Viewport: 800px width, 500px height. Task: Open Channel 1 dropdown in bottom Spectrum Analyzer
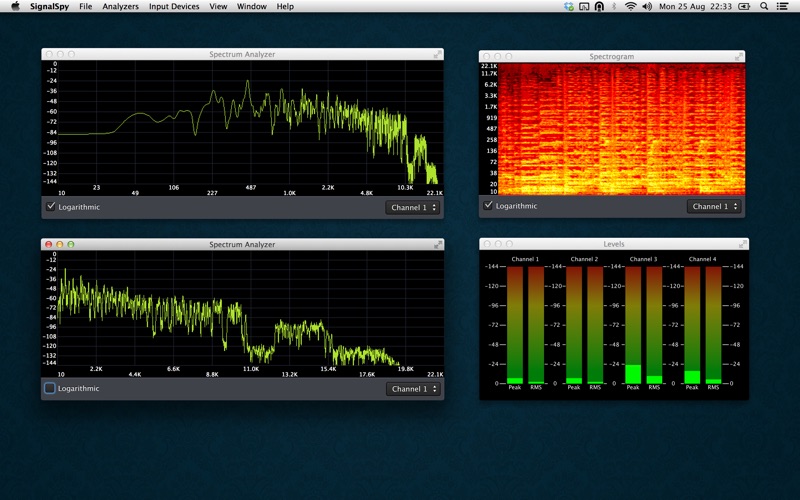413,389
